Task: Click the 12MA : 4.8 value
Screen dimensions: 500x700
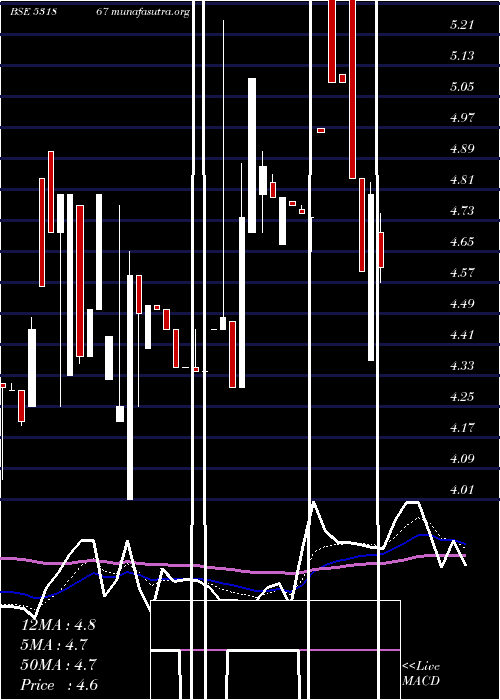Action: (58, 625)
